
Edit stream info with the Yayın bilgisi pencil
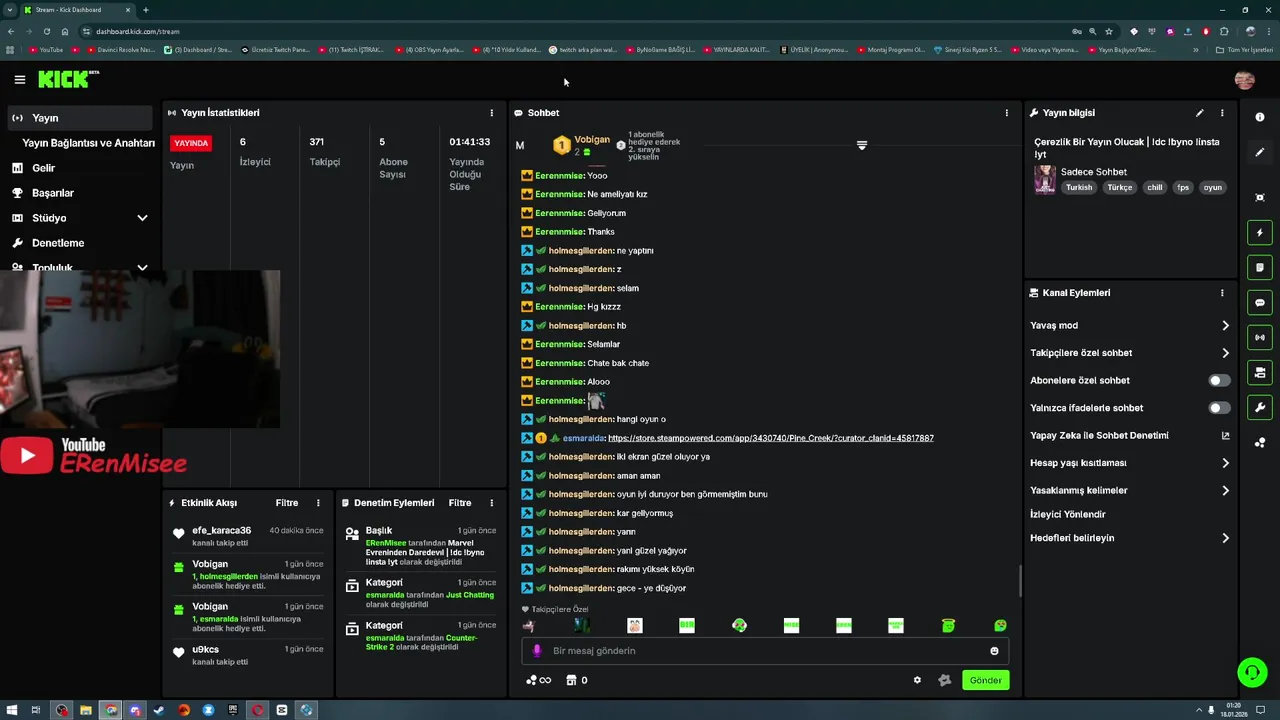click(1199, 113)
